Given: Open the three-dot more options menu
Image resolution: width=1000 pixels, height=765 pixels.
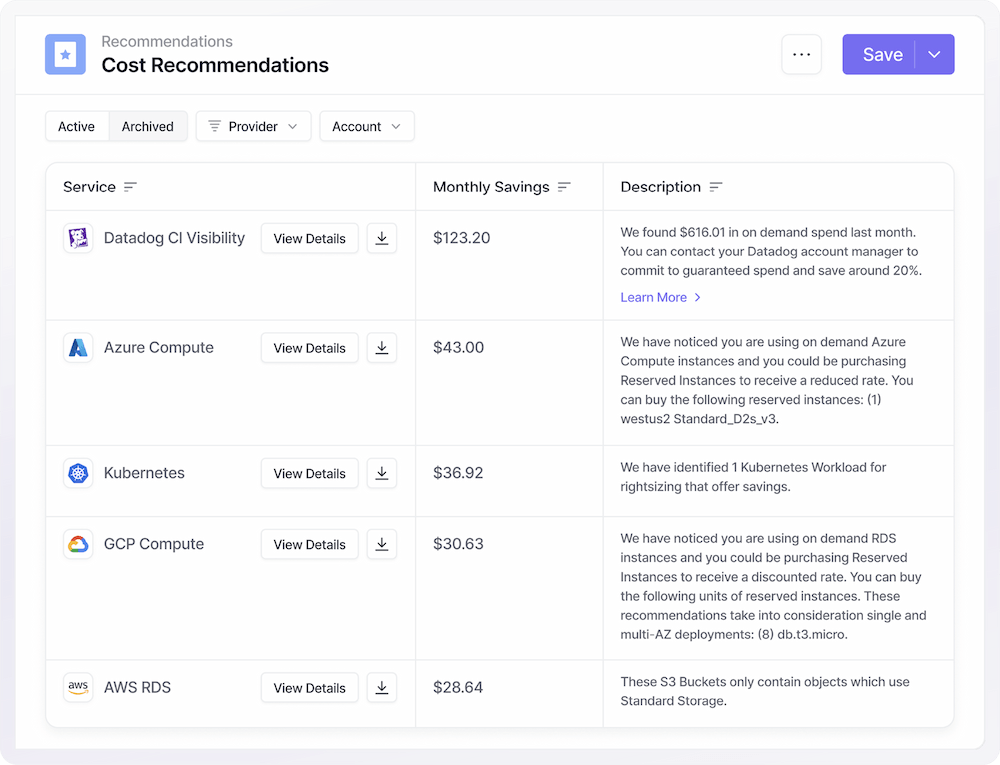Looking at the screenshot, I should (801, 55).
